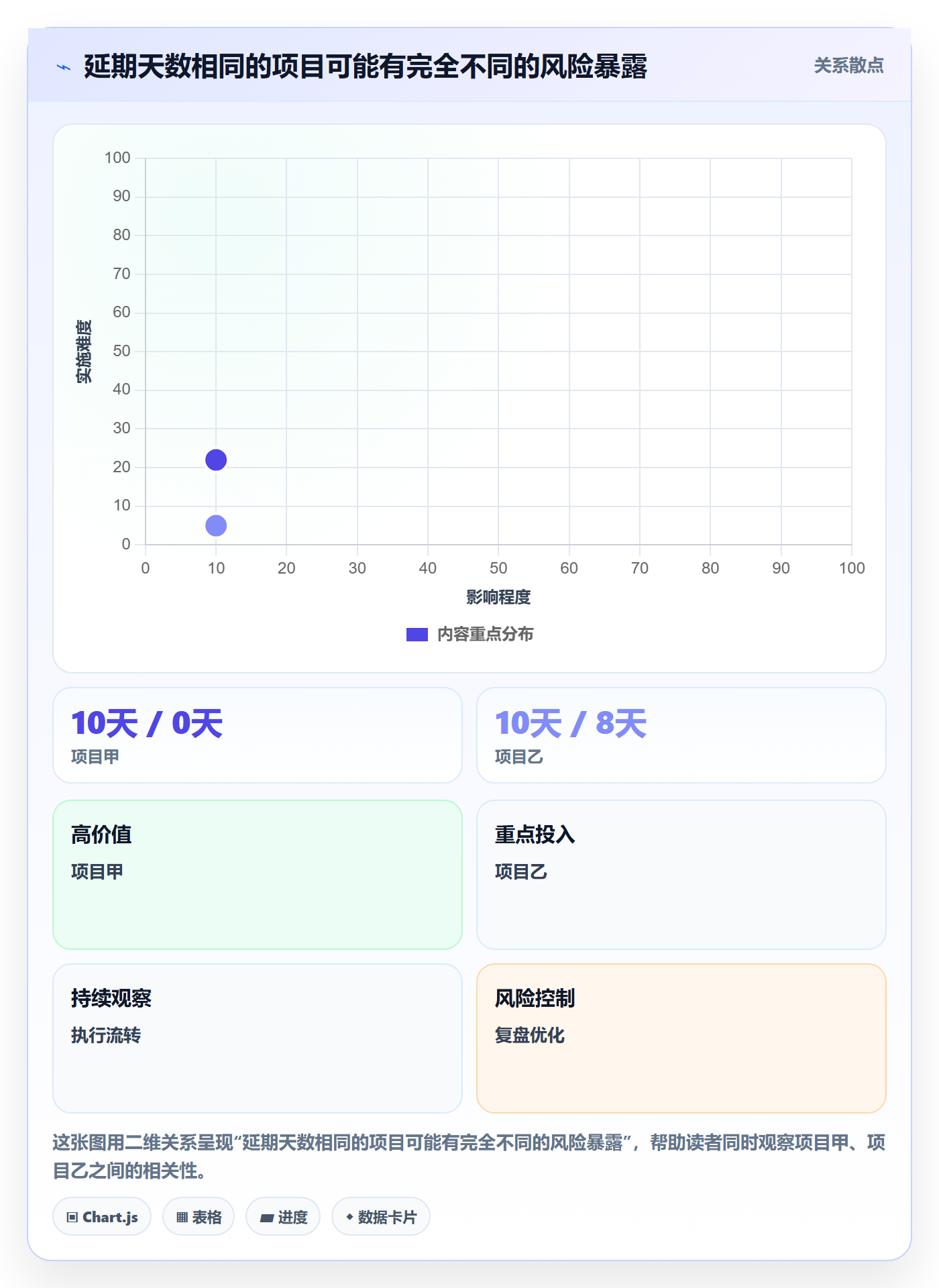The image size is (939, 1288).
Task: Click the light purple data point near 5
Action: pyautogui.click(x=216, y=526)
